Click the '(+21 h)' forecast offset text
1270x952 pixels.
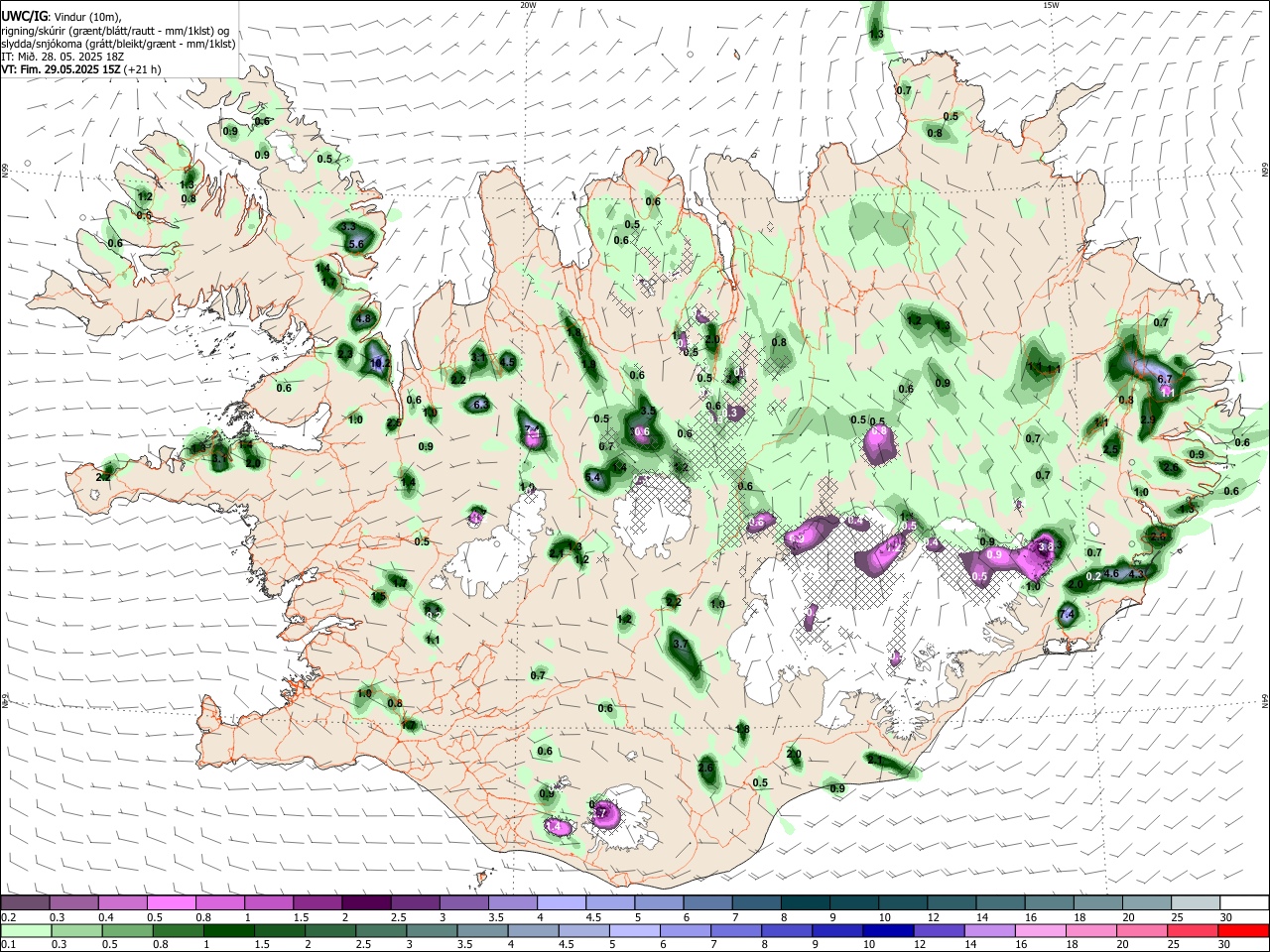(143, 69)
